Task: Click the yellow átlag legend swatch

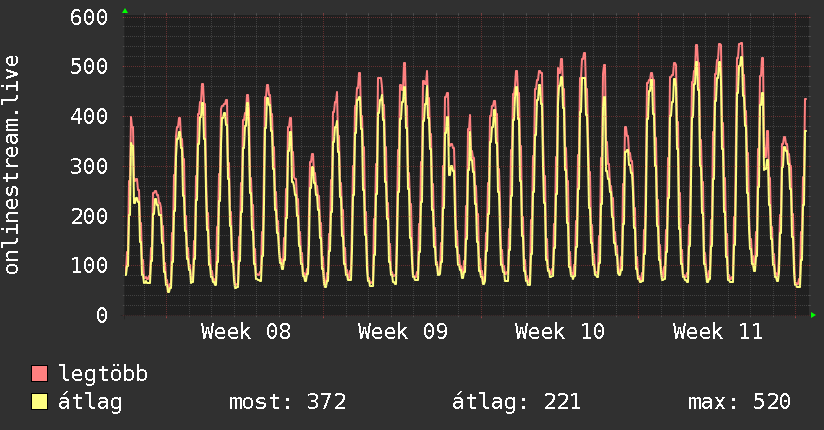Action: coord(39,401)
